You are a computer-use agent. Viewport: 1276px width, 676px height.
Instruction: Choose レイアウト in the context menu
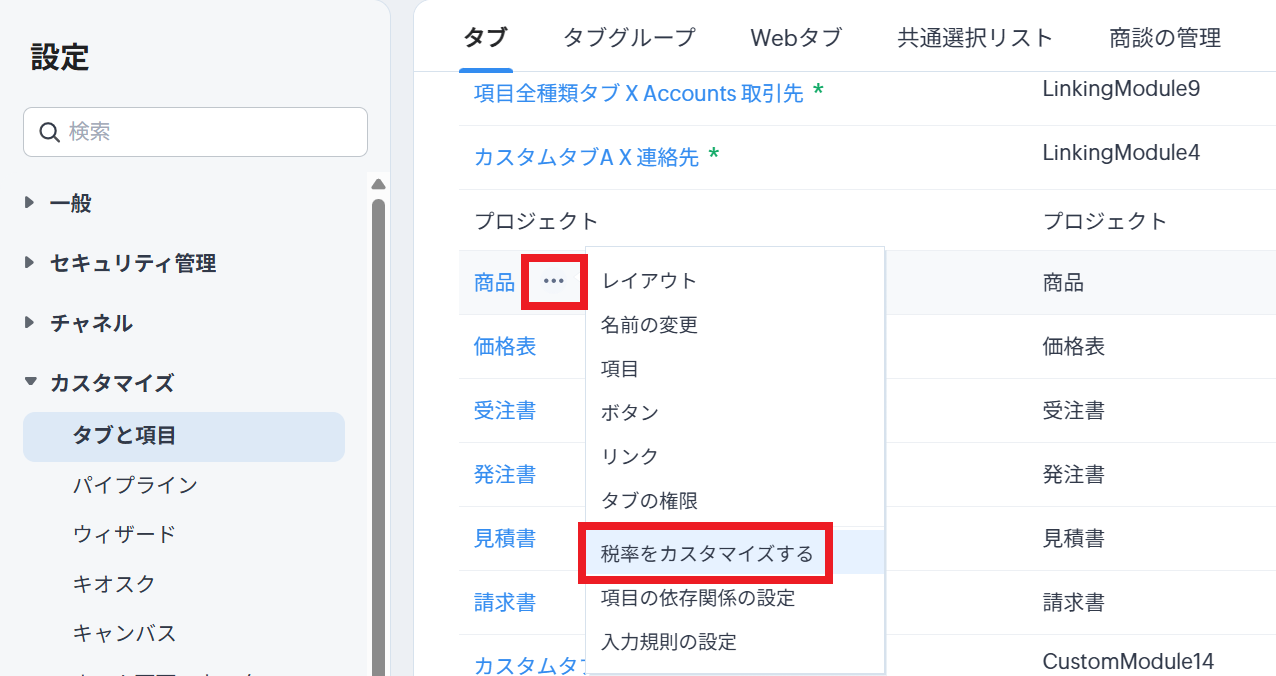click(649, 281)
